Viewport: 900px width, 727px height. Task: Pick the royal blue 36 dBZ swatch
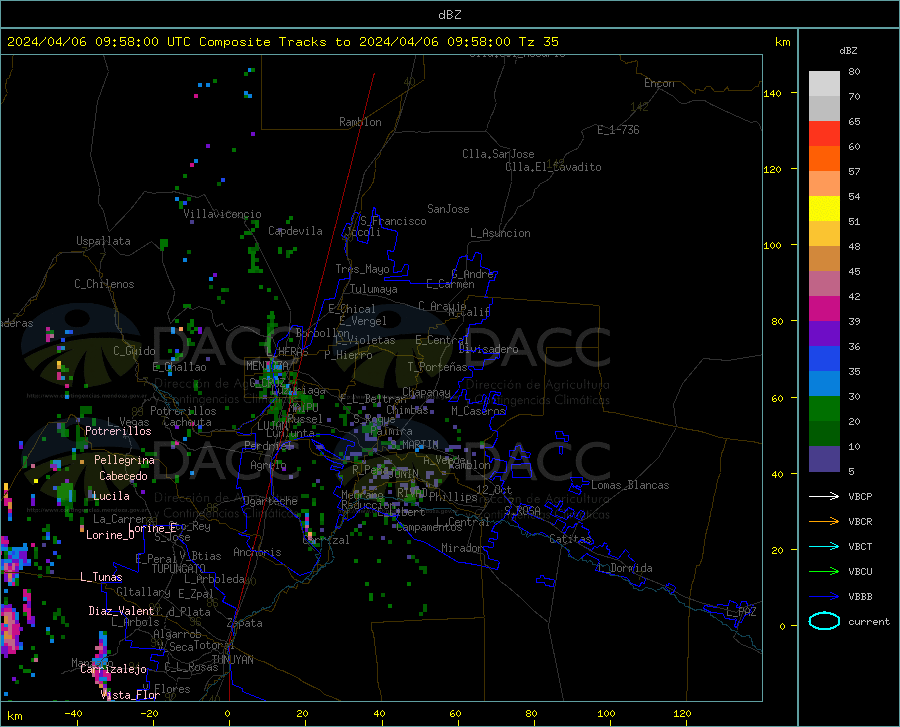point(824,359)
